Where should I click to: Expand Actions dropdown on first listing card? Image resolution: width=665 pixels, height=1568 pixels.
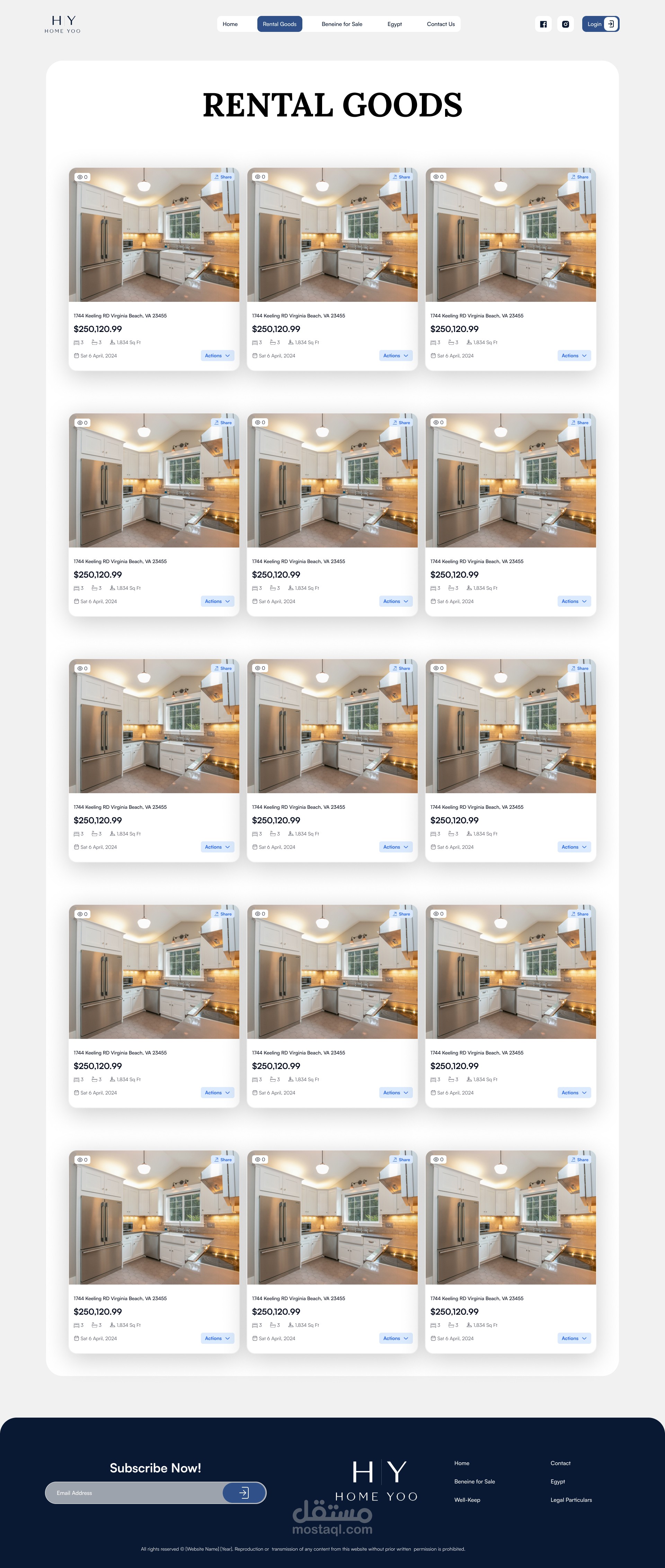[217, 356]
